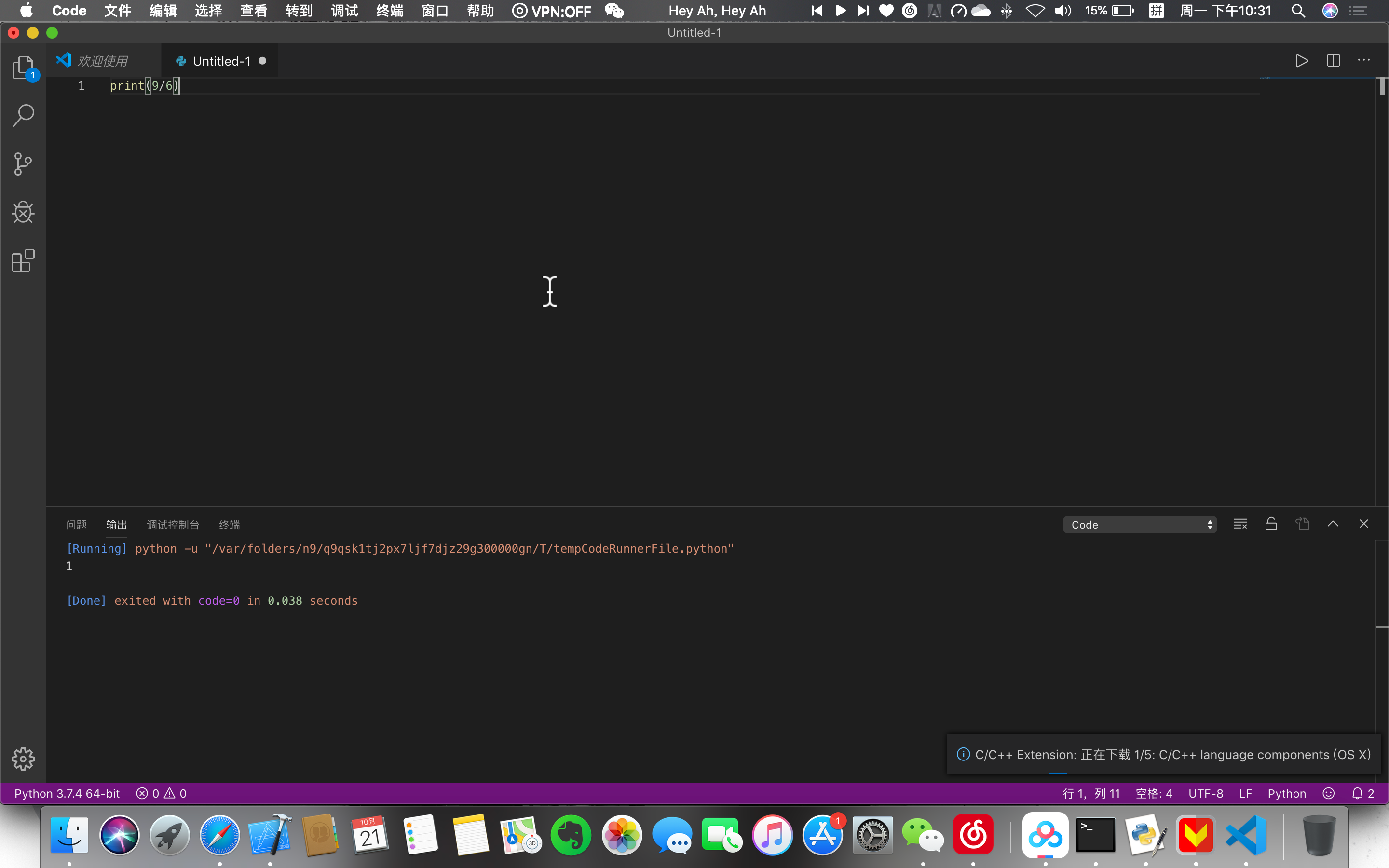Toggle output scroll lock icon
This screenshot has height=868, width=1389.
pyautogui.click(x=1271, y=524)
